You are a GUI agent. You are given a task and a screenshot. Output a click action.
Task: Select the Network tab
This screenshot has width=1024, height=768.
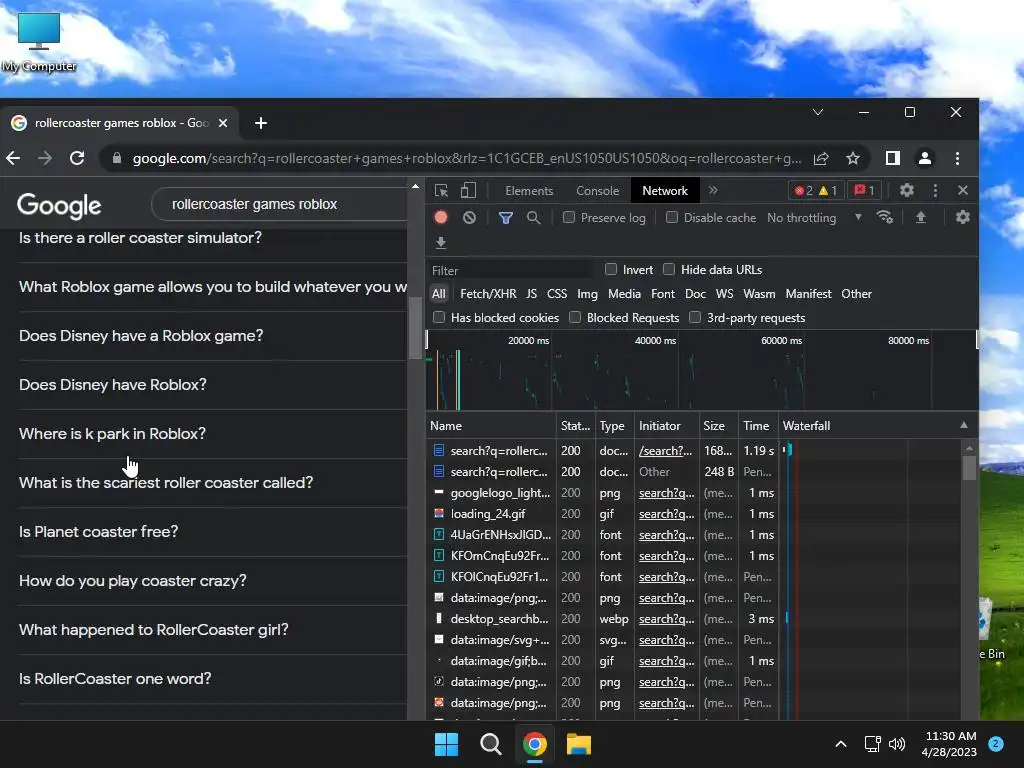(665, 191)
